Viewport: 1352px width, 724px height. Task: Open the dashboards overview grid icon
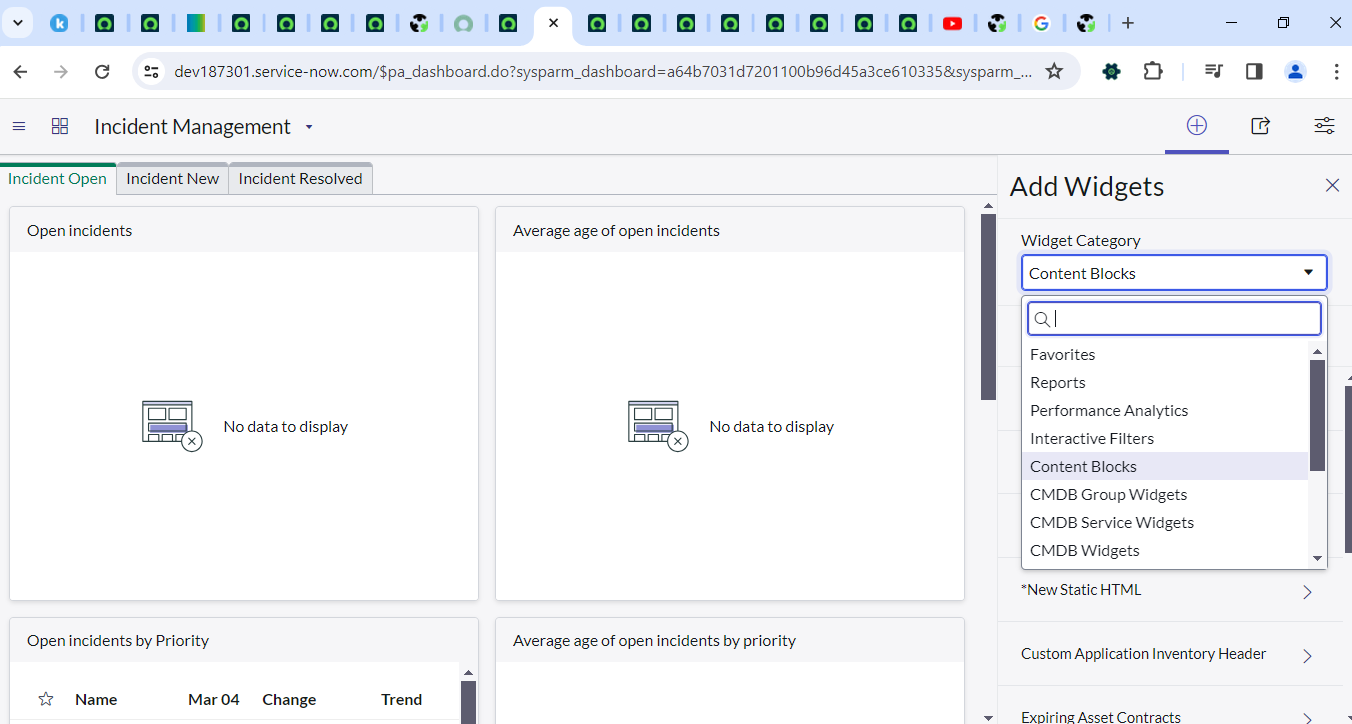pyautogui.click(x=60, y=126)
